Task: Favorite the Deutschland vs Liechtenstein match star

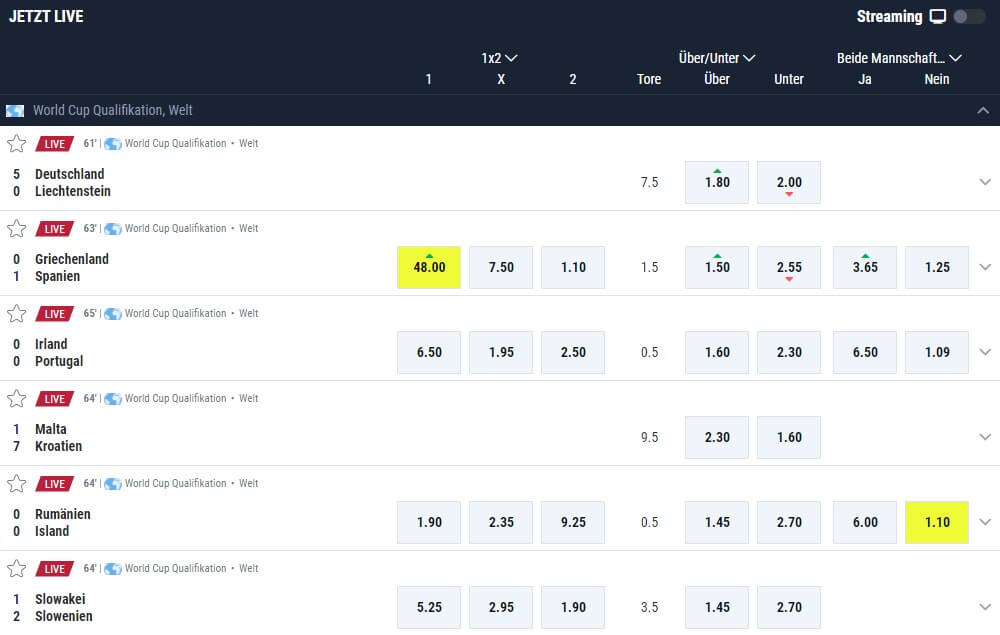Action: 16,144
